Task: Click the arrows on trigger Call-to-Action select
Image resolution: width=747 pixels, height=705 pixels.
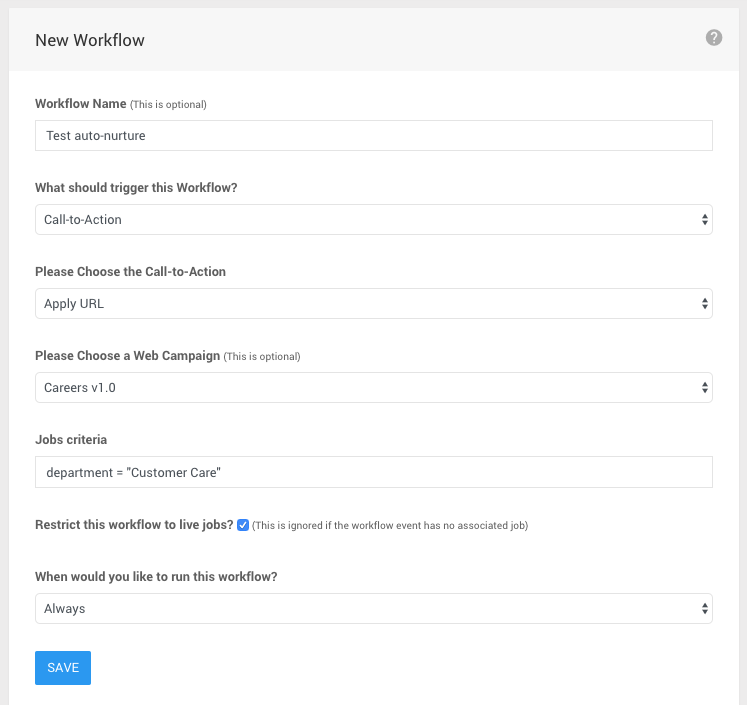Action: pos(705,220)
